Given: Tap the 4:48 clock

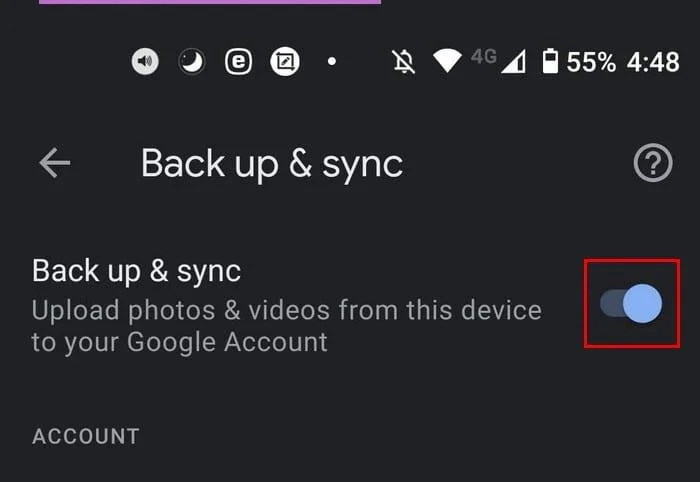Looking at the screenshot, I should click(653, 62).
